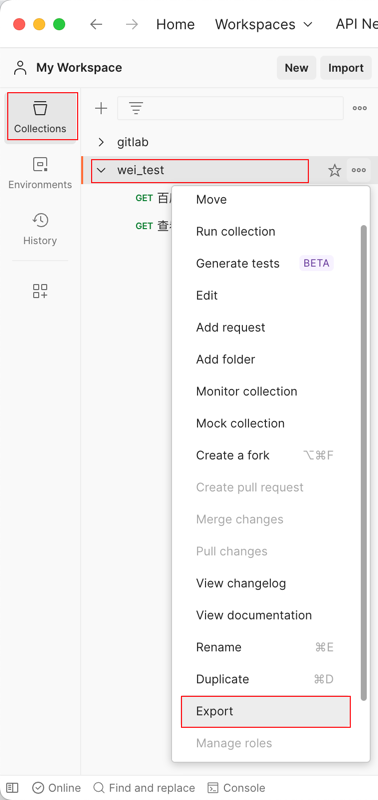Click the macOS green fullscreen button
Viewport: 378px width, 800px height.
[59, 24]
